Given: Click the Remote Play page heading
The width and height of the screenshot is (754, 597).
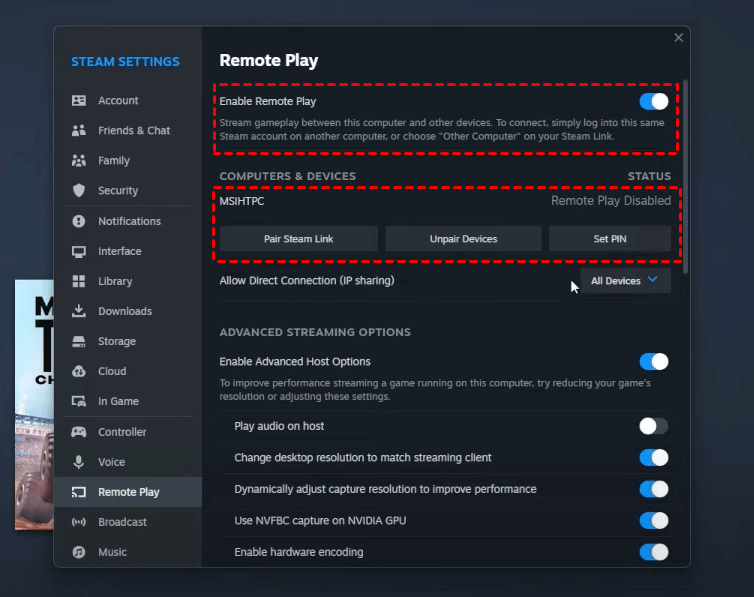Looking at the screenshot, I should pyautogui.click(x=269, y=61).
